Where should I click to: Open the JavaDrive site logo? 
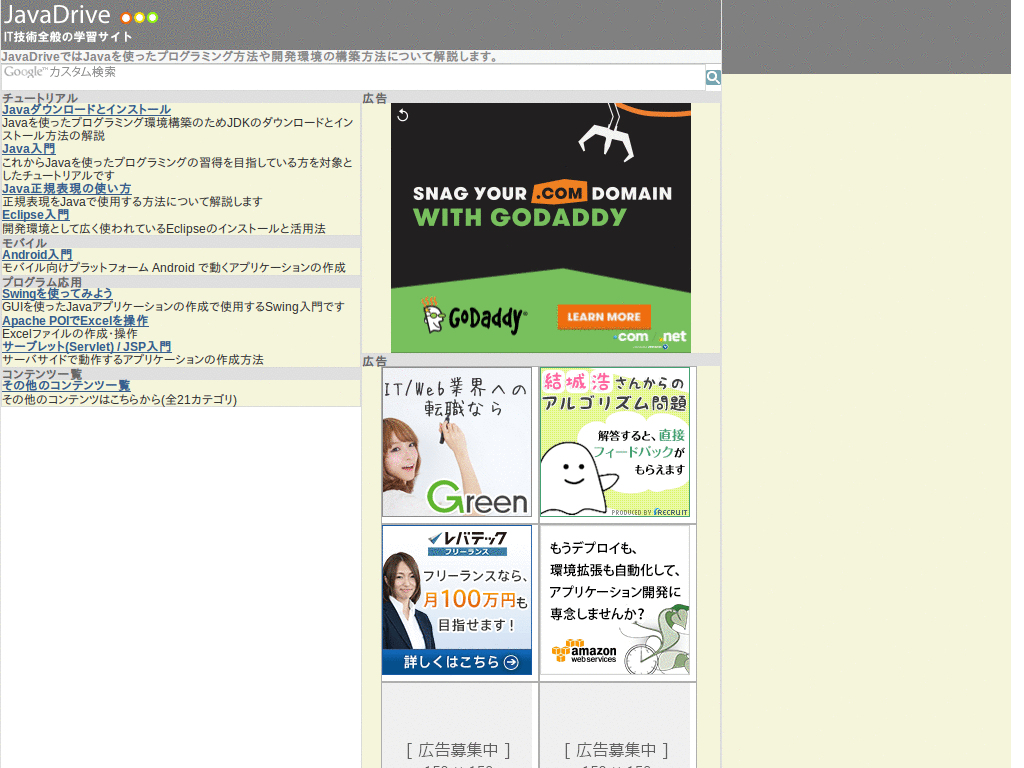coord(80,16)
